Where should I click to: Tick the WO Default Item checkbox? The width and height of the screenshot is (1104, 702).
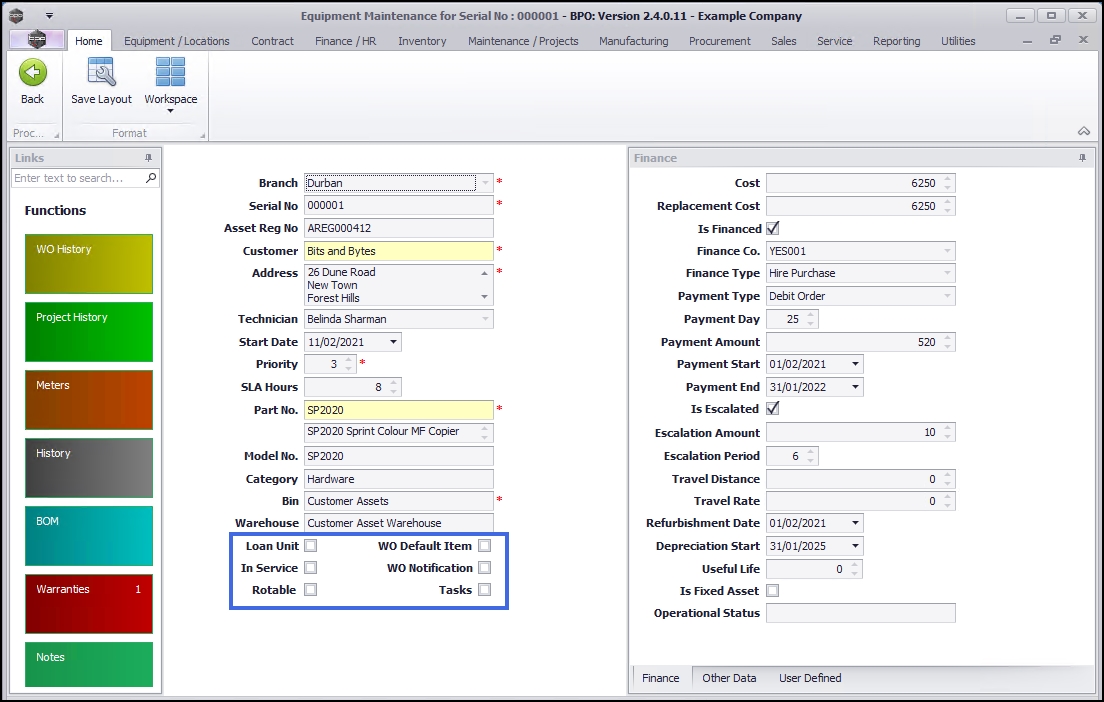coord(484,546)
